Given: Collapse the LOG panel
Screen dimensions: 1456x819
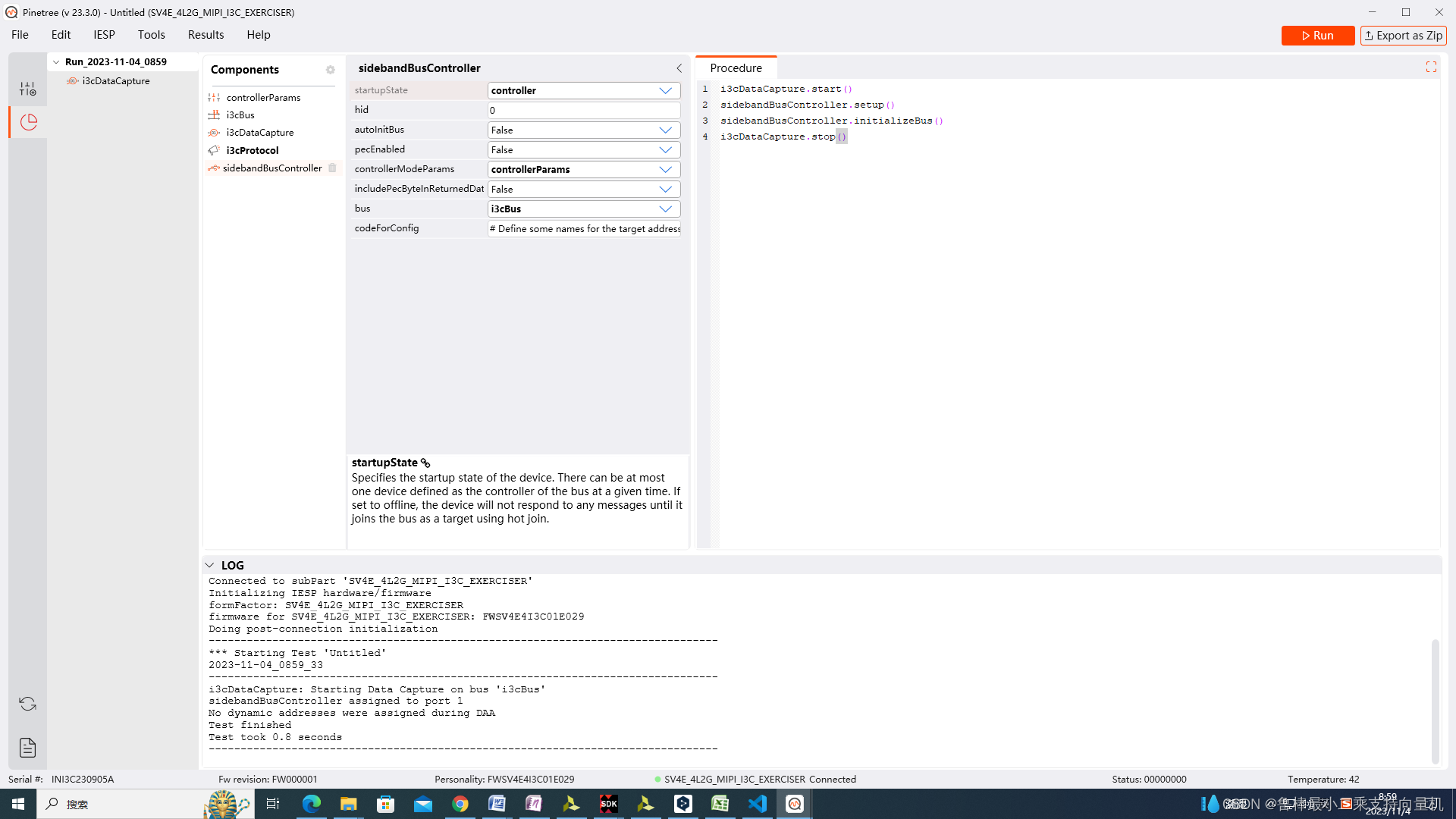Looking at the screenshot, I should click(x=209, y=565).
